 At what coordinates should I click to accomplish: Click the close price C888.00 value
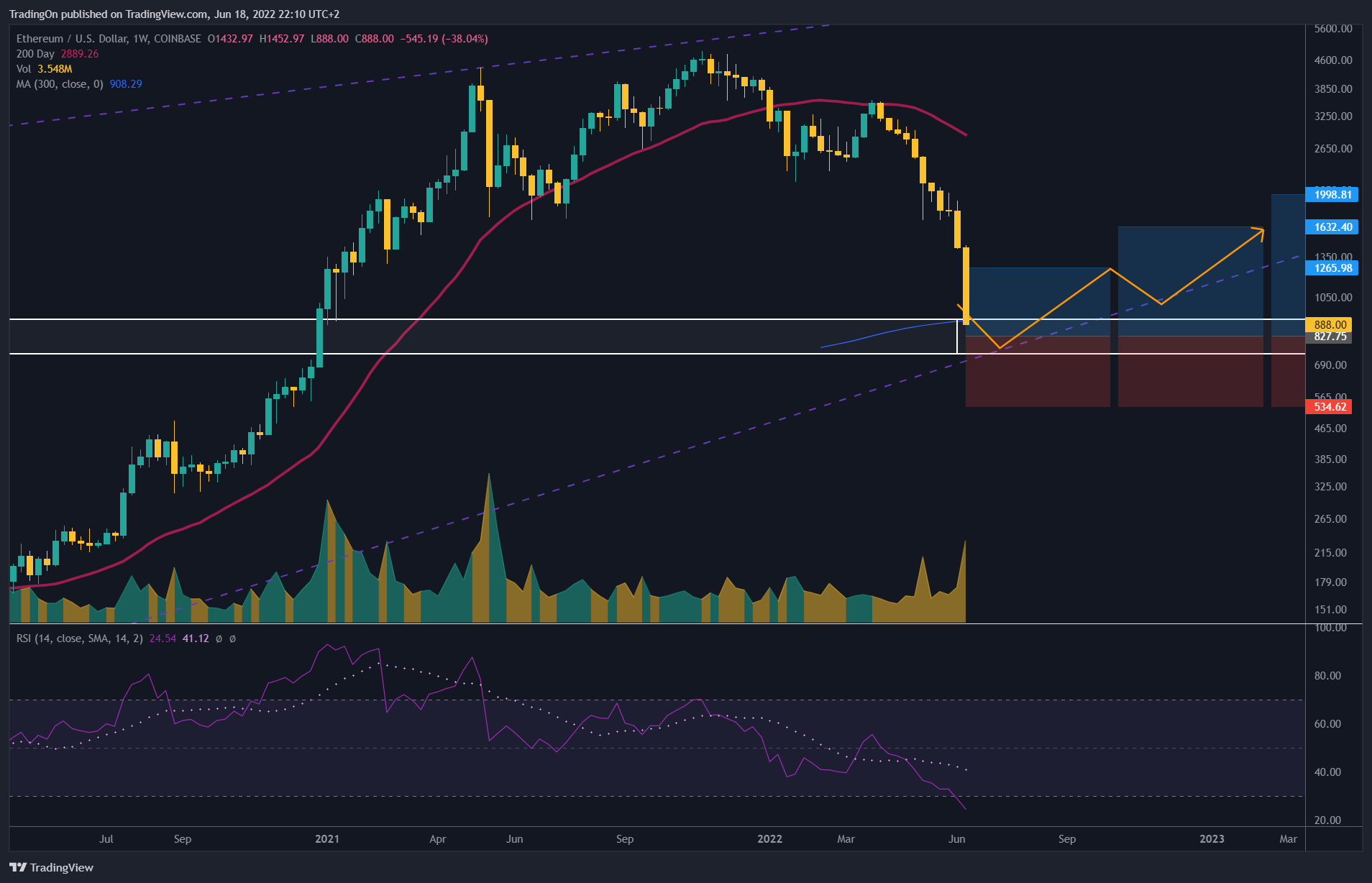coord(375,39)
